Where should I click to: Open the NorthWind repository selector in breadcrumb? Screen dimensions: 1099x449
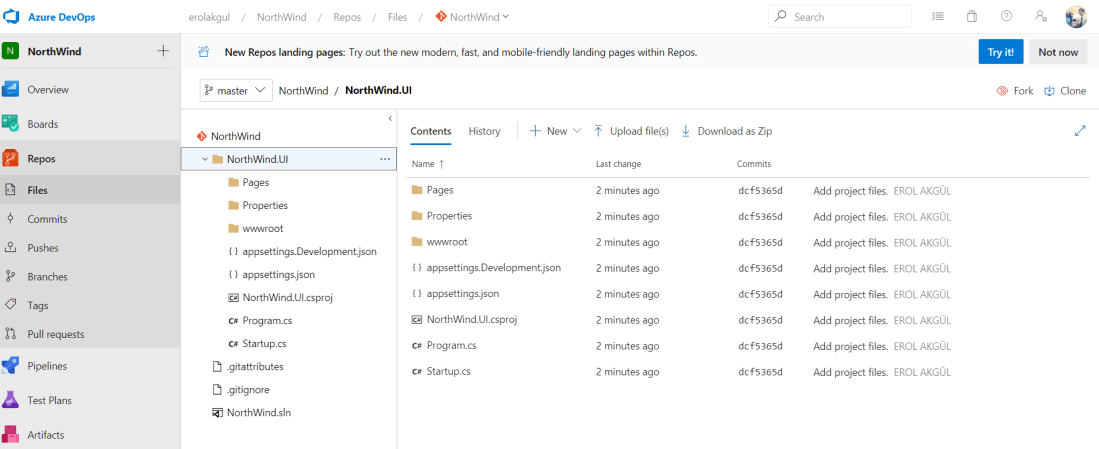(472, 17)
